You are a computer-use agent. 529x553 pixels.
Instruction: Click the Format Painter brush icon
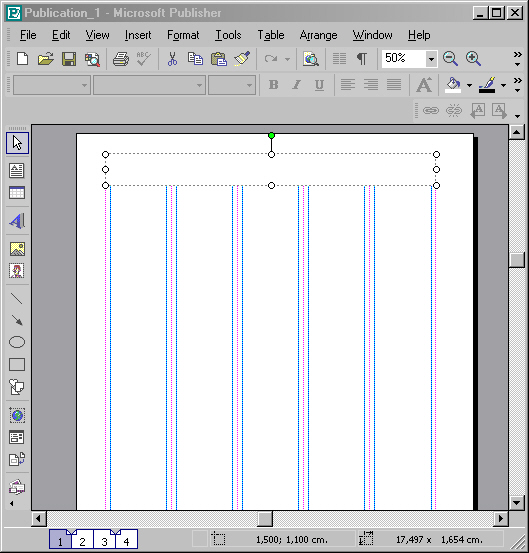pos(242,59)
